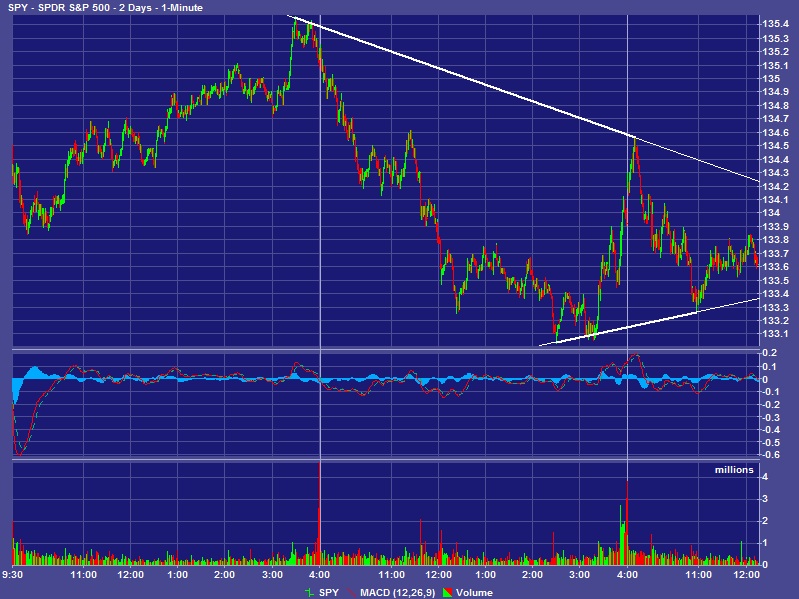Select the 'MACD (12,26,9)' legend label
Image resolution: width=799 pixels, height=599 pixels.
tap(397, 592)
